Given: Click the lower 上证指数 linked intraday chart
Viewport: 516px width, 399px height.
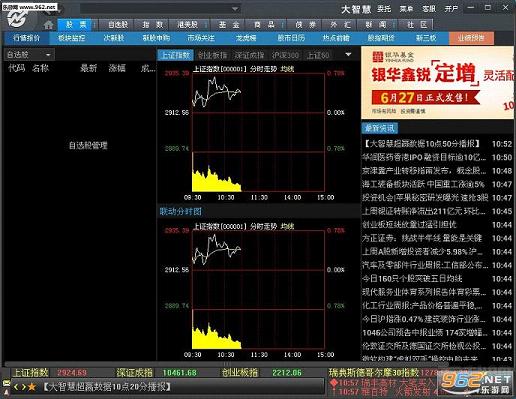Looking at the screenshot, I should tap(258, 290).
